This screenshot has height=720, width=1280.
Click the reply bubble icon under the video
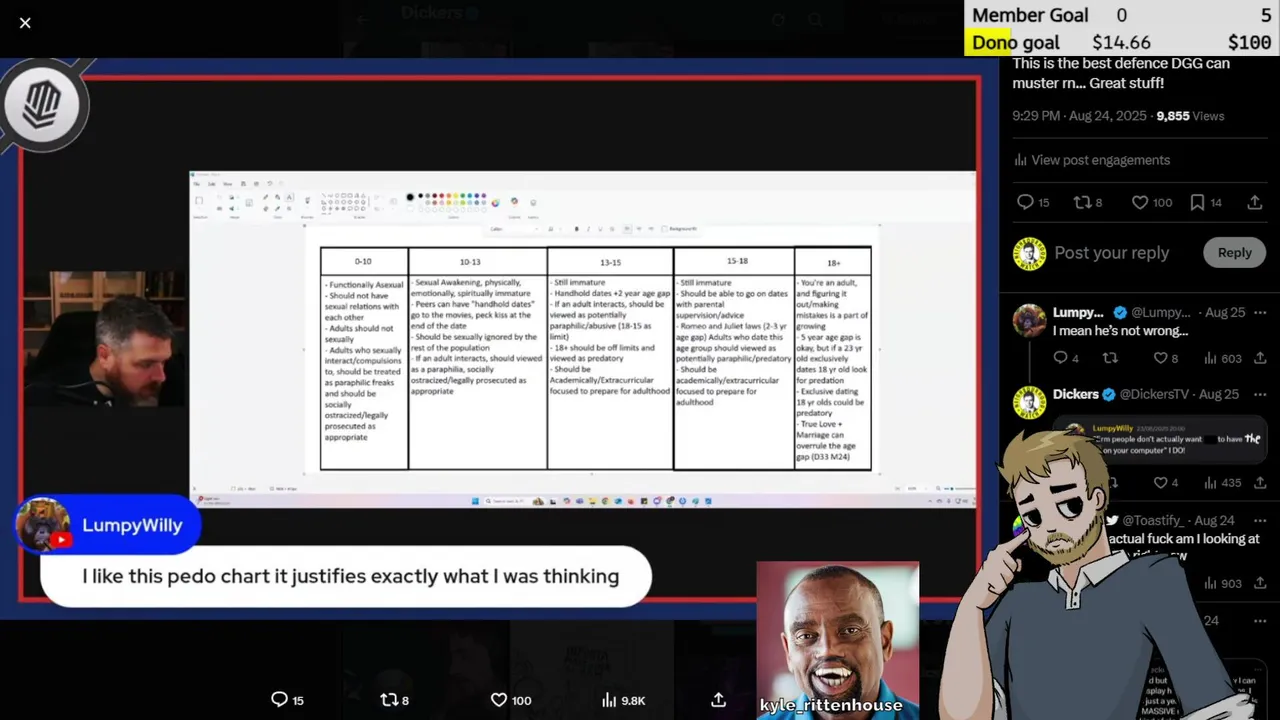click(x=280, y=700)
